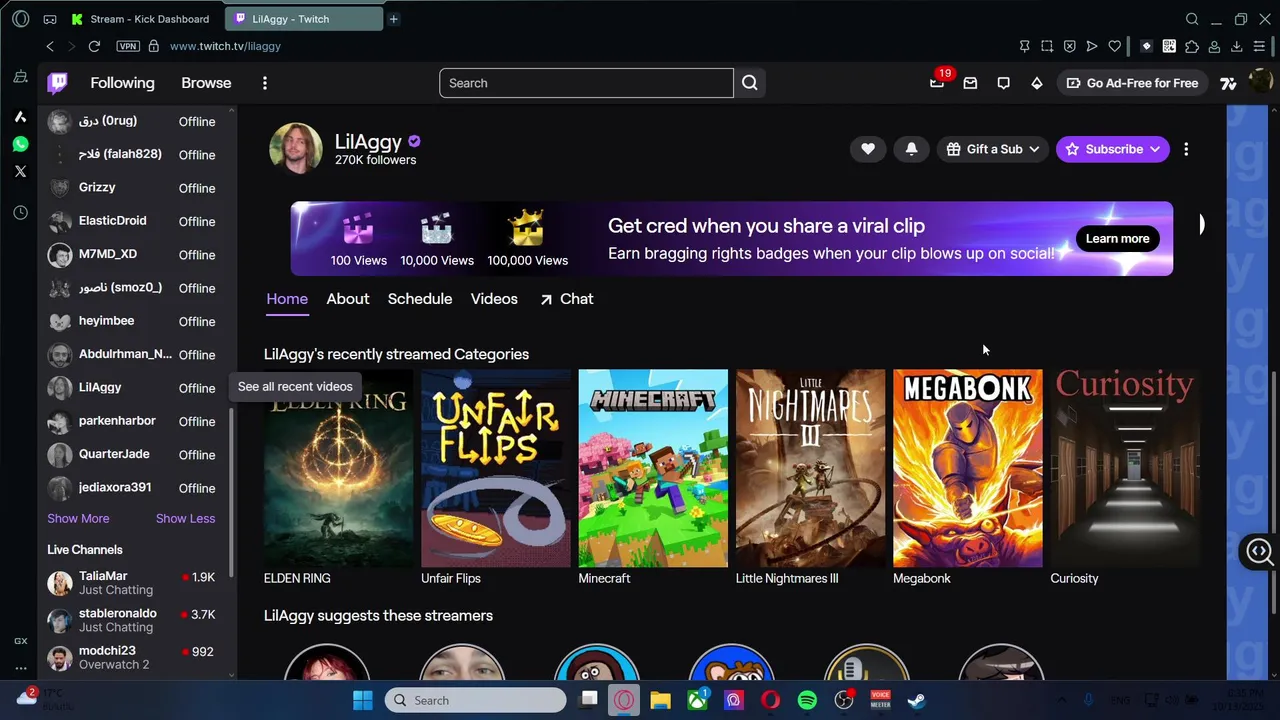
Task: Click the address bar URL
Action: tap(225, 46)
